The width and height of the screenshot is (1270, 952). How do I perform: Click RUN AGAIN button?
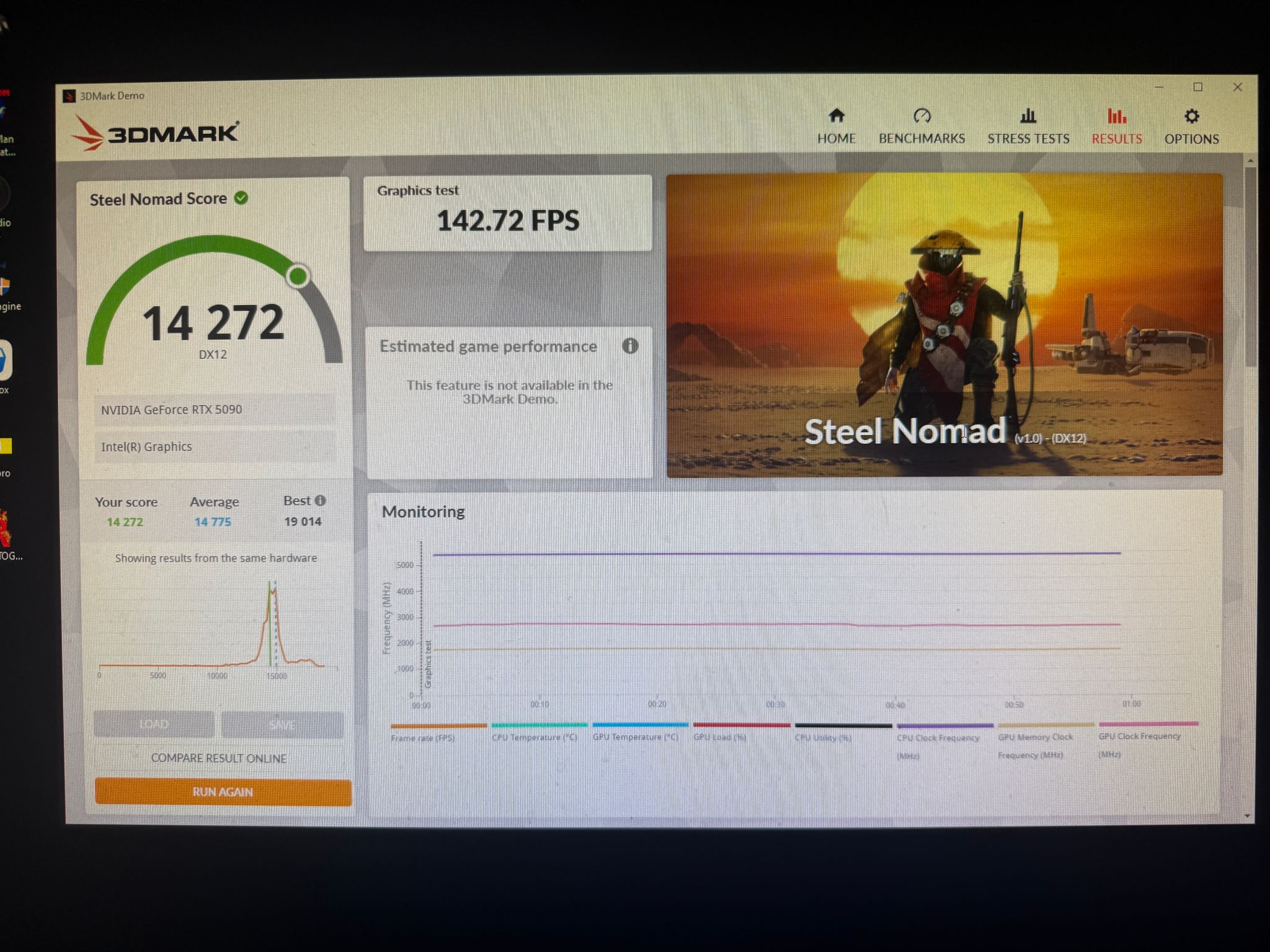223,791
